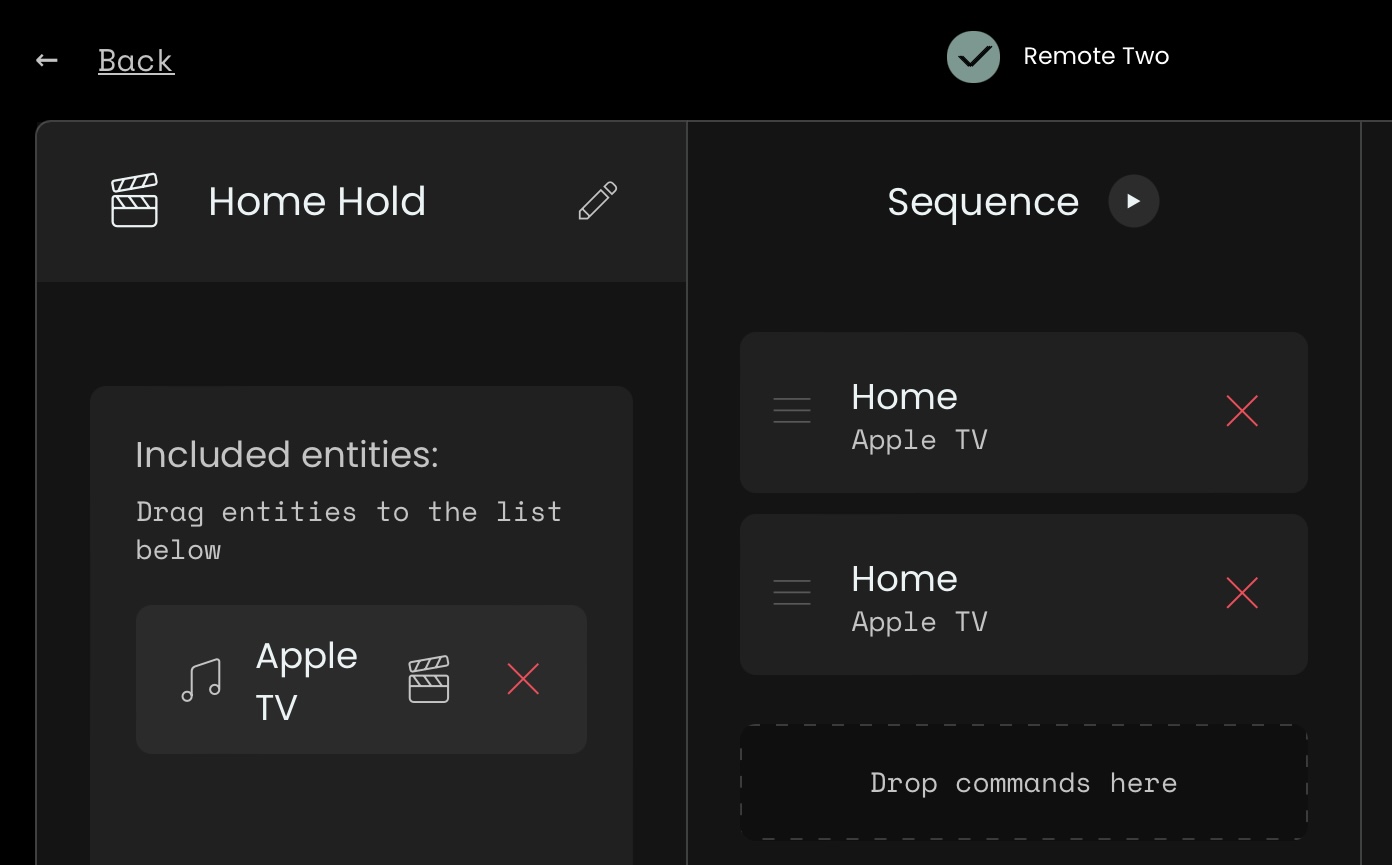Click the Included entities heading

pos(287,455)
